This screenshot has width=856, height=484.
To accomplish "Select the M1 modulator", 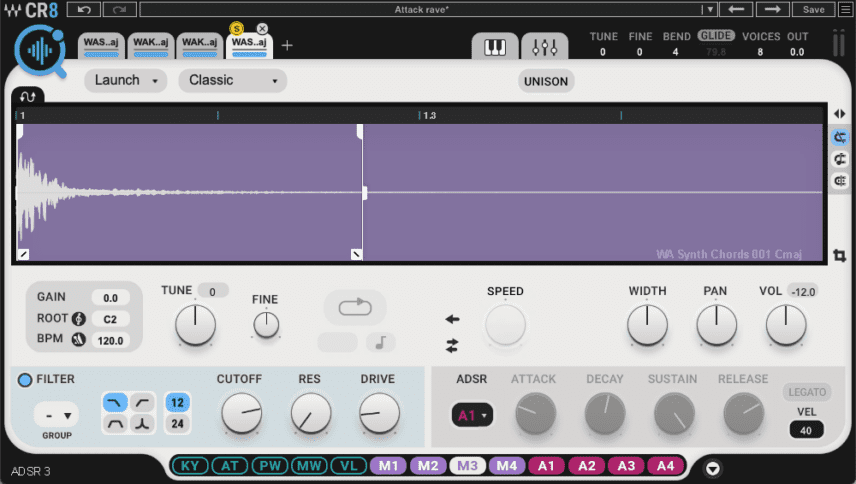I will click(389, 466).
